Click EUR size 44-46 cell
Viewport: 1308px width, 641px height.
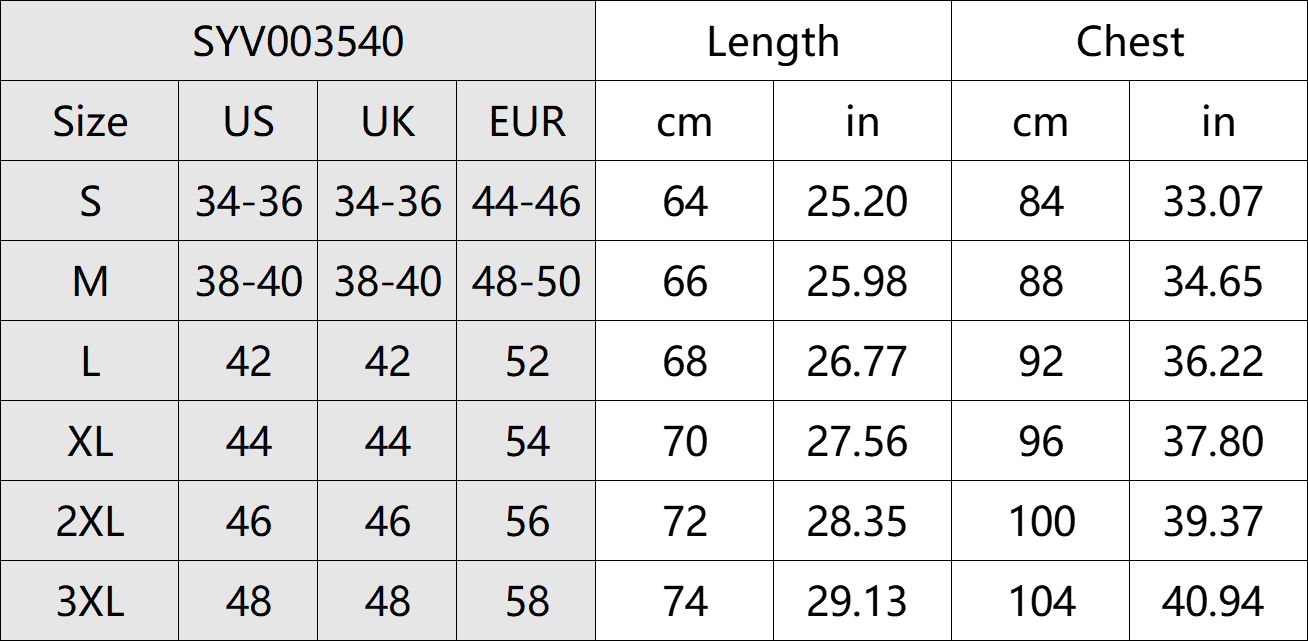coord(526,202)
